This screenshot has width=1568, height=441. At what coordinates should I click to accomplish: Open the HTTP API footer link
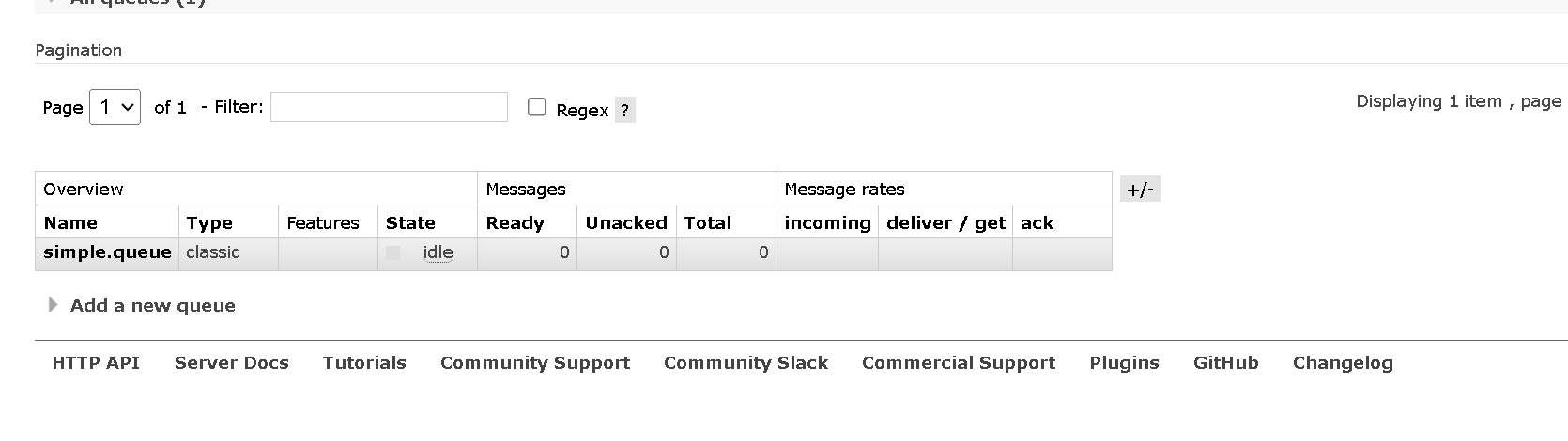coord(96,363)
